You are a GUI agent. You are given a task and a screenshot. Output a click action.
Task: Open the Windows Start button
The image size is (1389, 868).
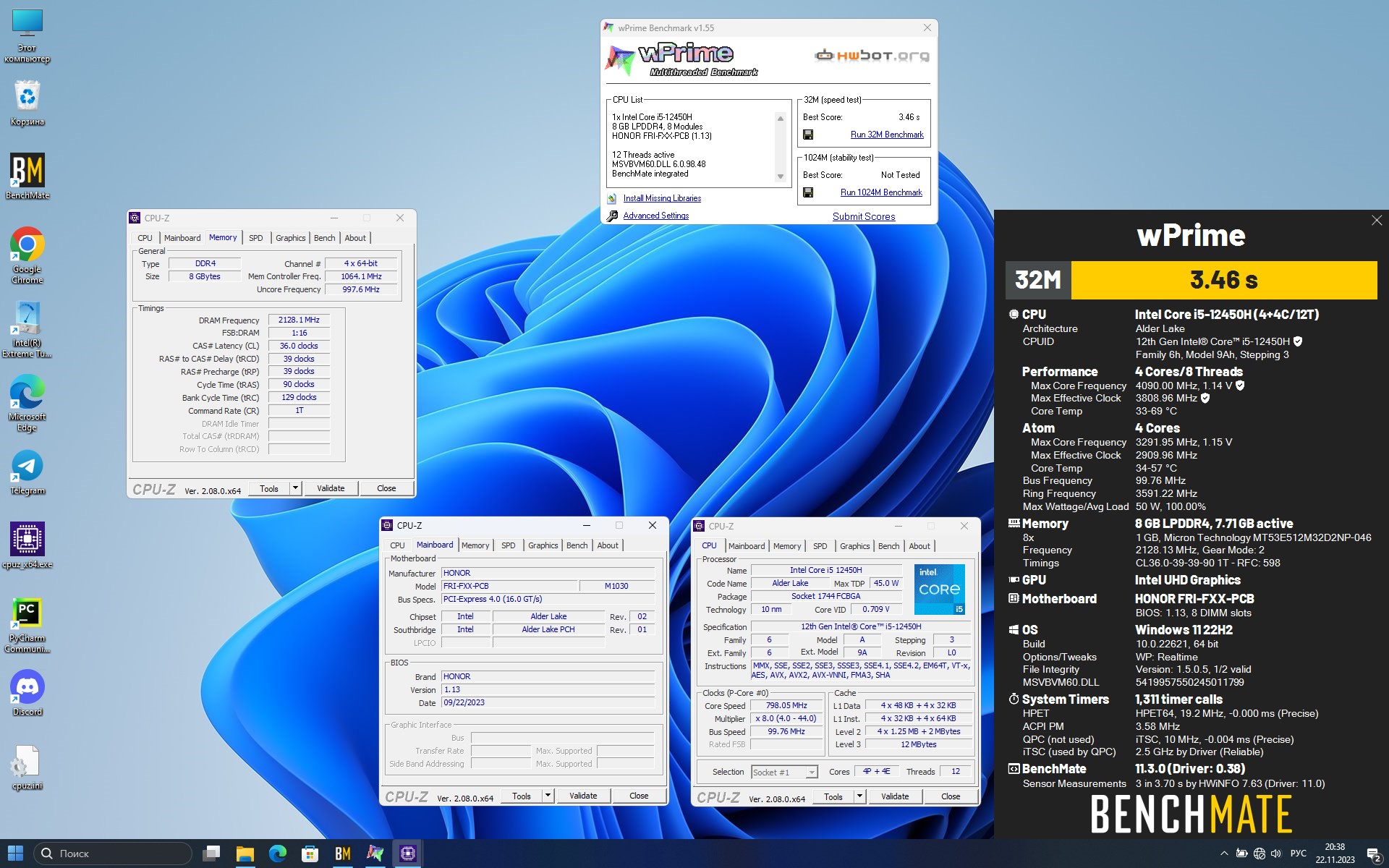16,854
